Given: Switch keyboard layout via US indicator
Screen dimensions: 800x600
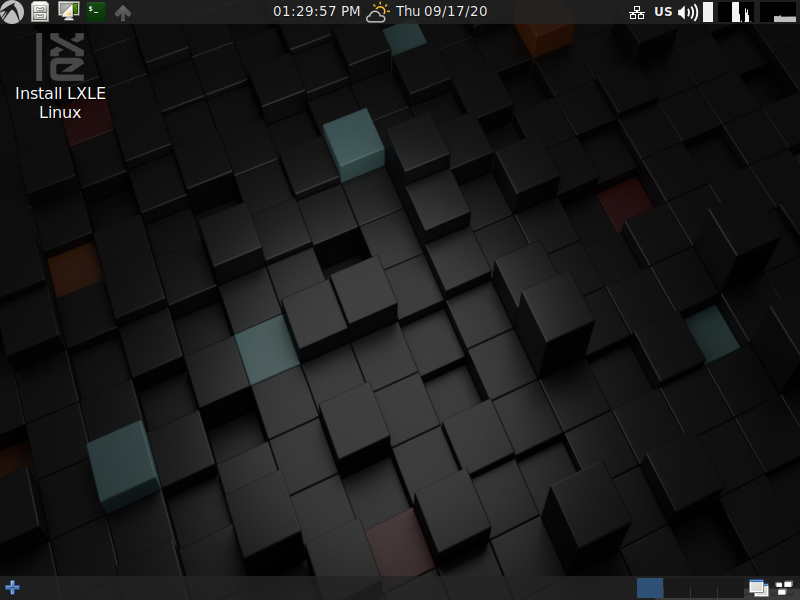Looking at the screenshot, I should (x=663, y=12).
